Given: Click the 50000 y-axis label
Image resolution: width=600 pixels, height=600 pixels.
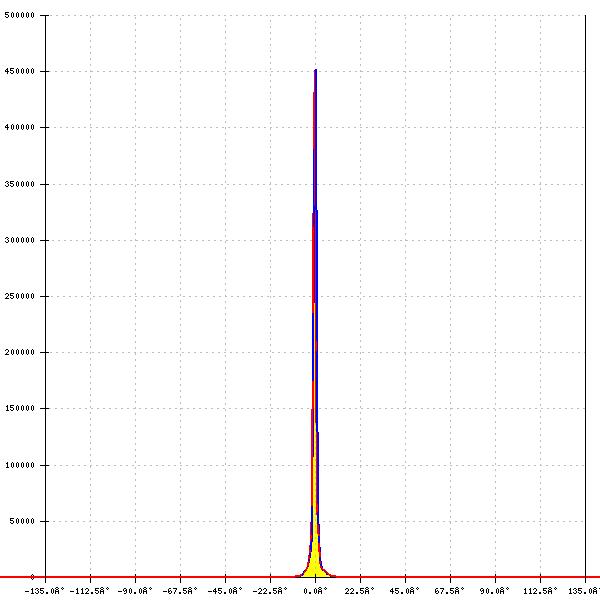Looking at the screenshot, I should click(x=22, y=521).
